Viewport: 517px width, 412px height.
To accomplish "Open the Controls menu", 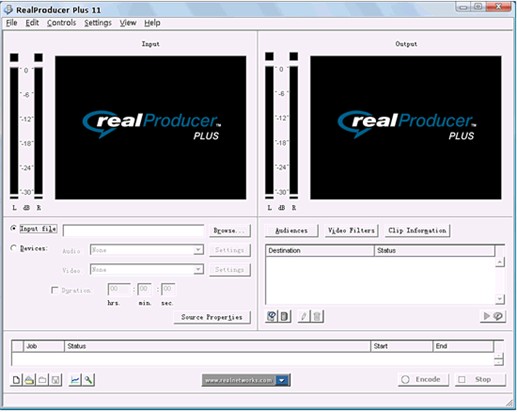I will [62, 23].
